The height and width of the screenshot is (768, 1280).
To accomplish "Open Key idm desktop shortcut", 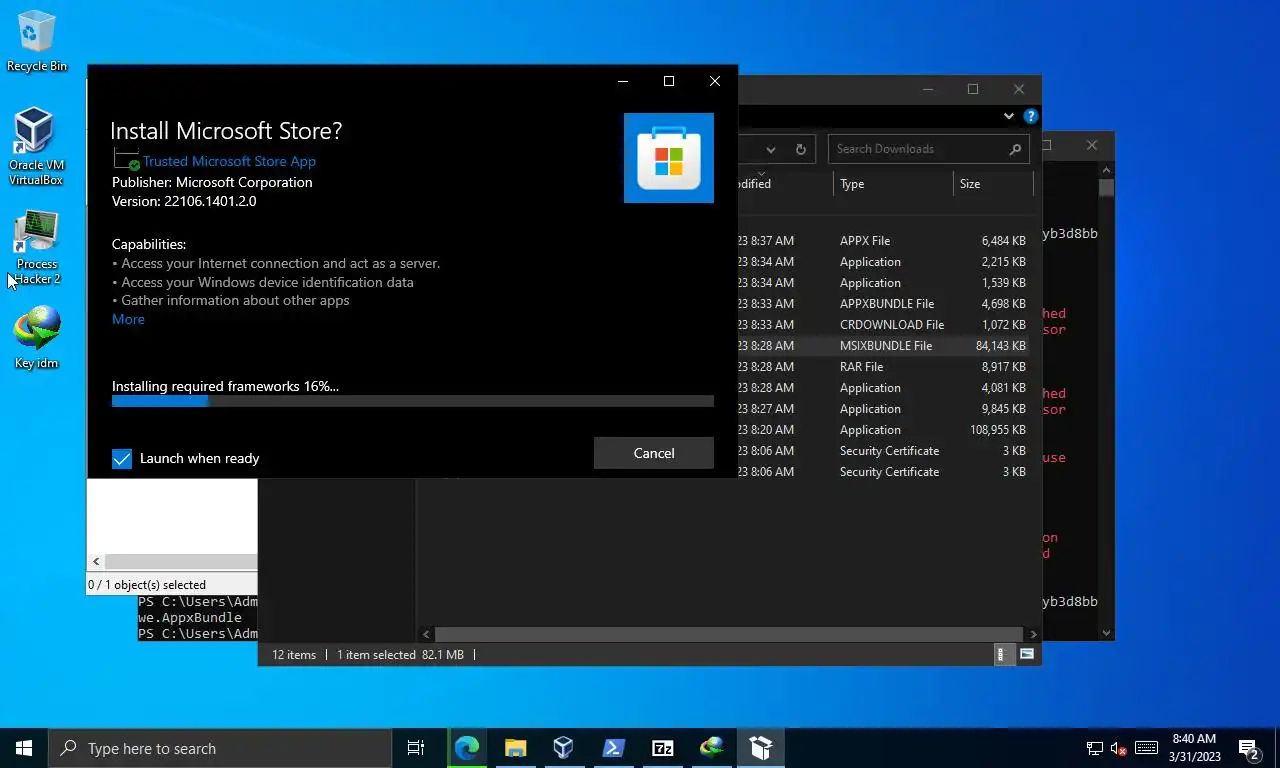I will click(x=37, y=338).
